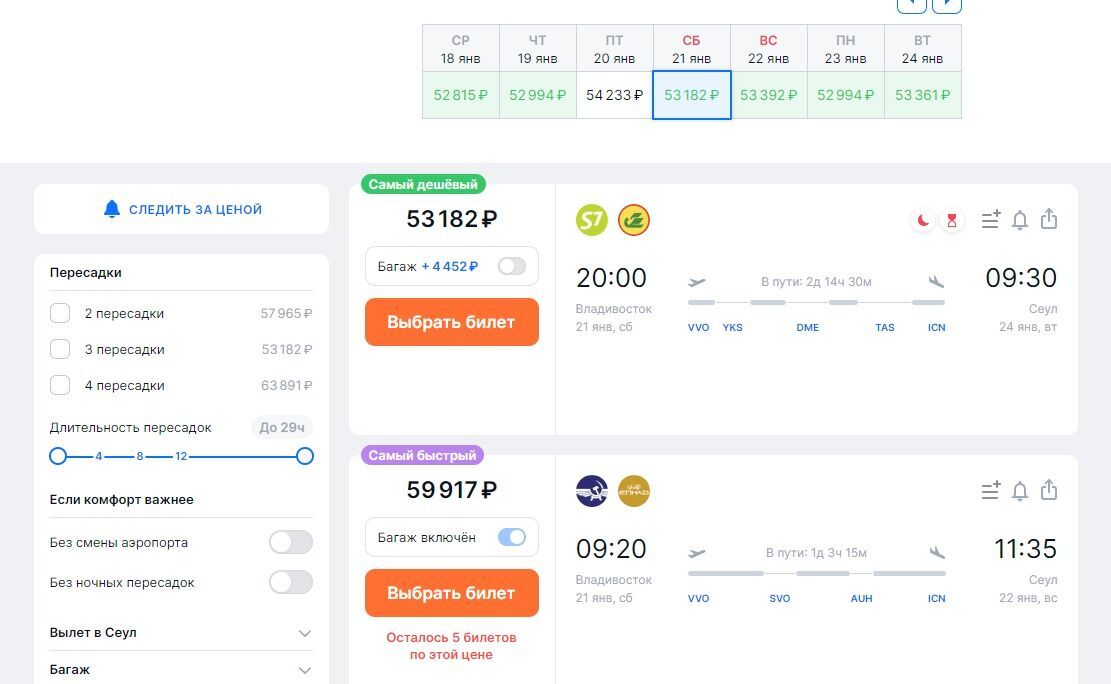Check the "2 пересадки" checkbox
This screenshot has height=684, width=1111.
click(x=60, y=314)
